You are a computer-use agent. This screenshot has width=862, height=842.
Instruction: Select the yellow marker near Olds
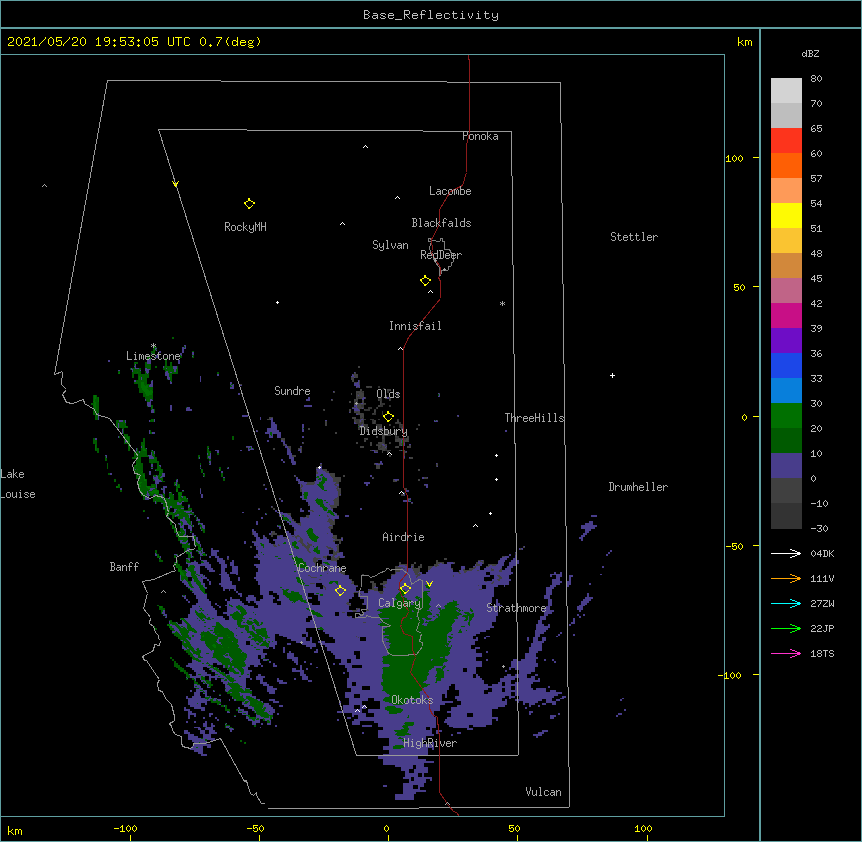(388, 417)
